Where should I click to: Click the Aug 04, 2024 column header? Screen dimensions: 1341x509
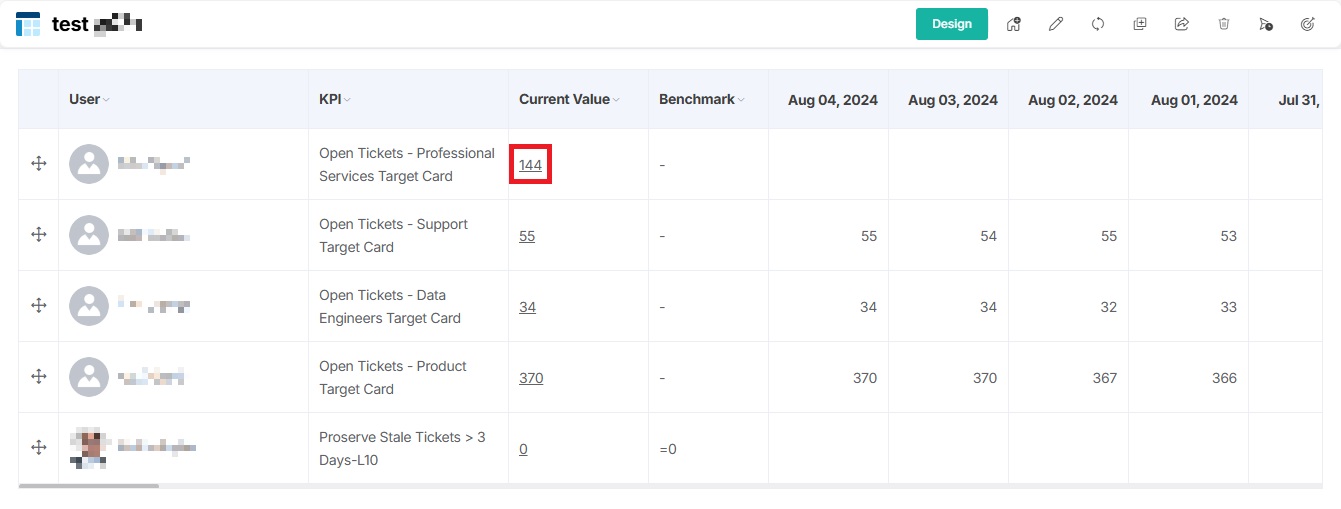pyautogui.click(x=832, y=100)
